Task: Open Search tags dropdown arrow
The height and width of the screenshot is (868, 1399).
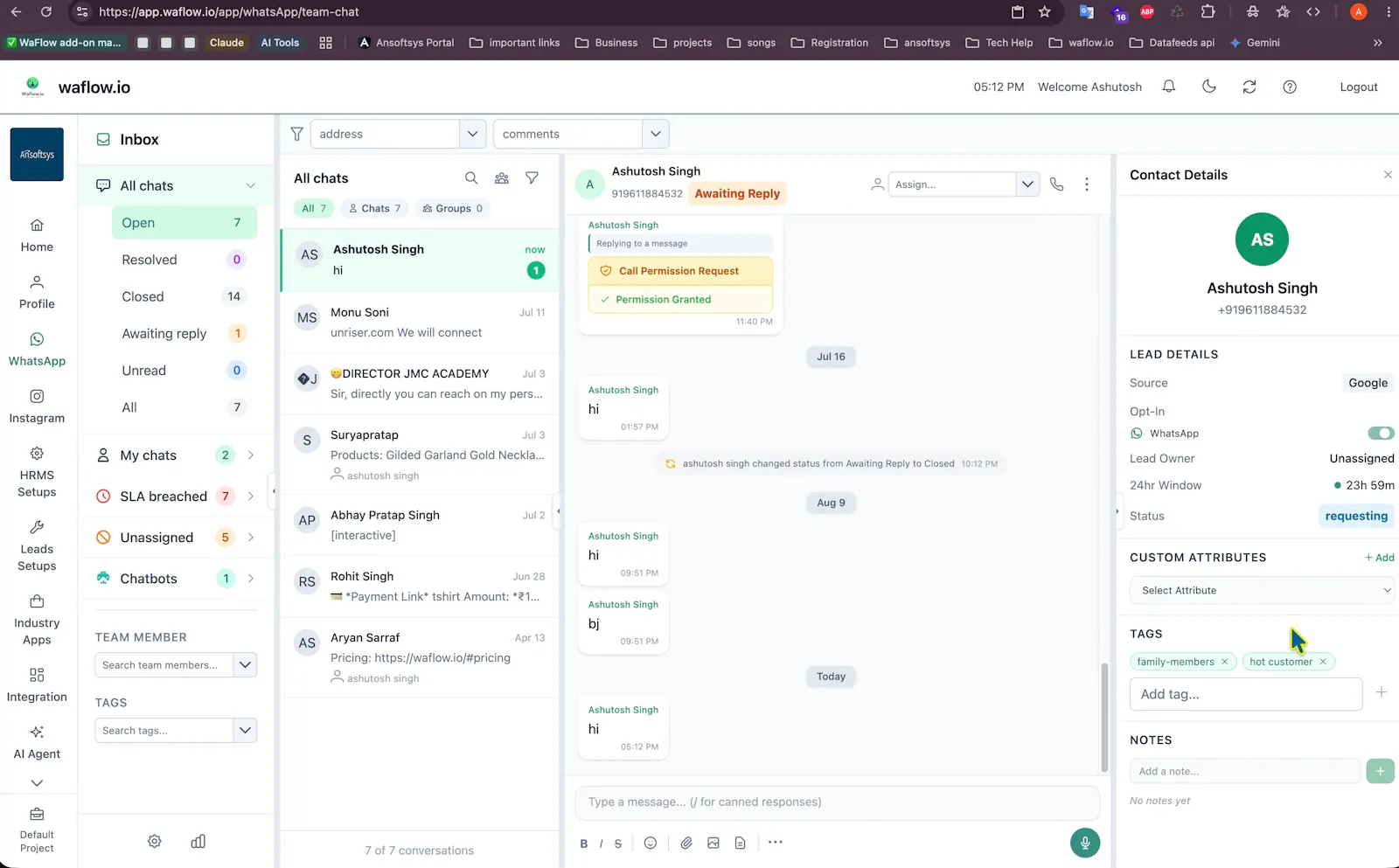Action: (x=246, y=731)
